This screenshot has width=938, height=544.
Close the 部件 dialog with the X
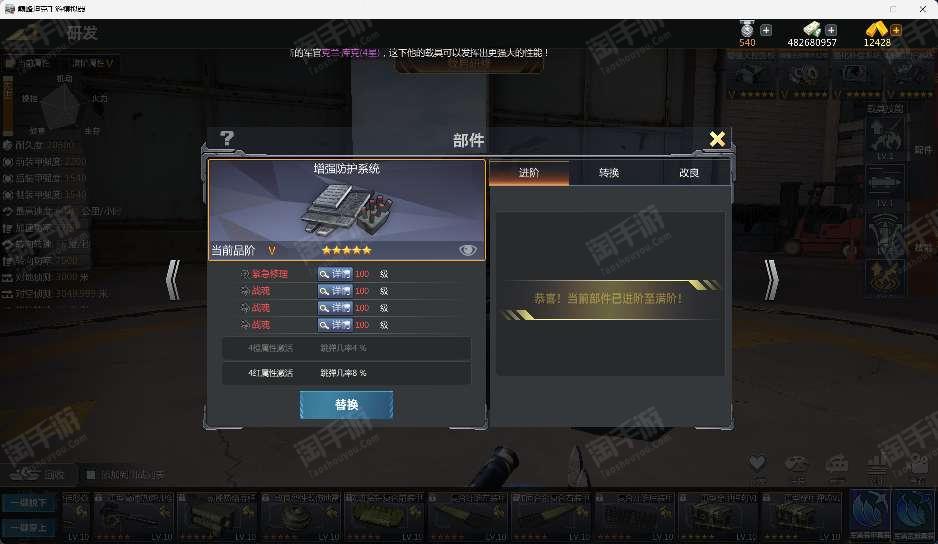click(717, 139)
